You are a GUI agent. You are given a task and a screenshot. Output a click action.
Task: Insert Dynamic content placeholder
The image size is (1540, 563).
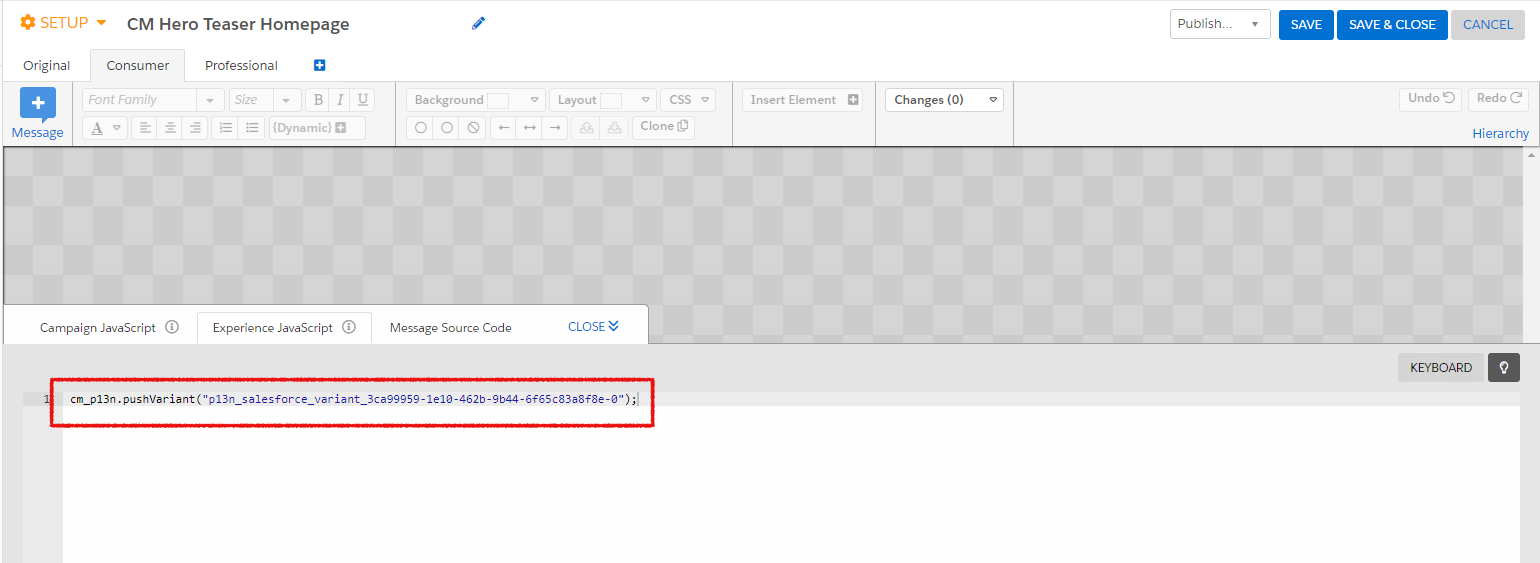pos(317,128)
